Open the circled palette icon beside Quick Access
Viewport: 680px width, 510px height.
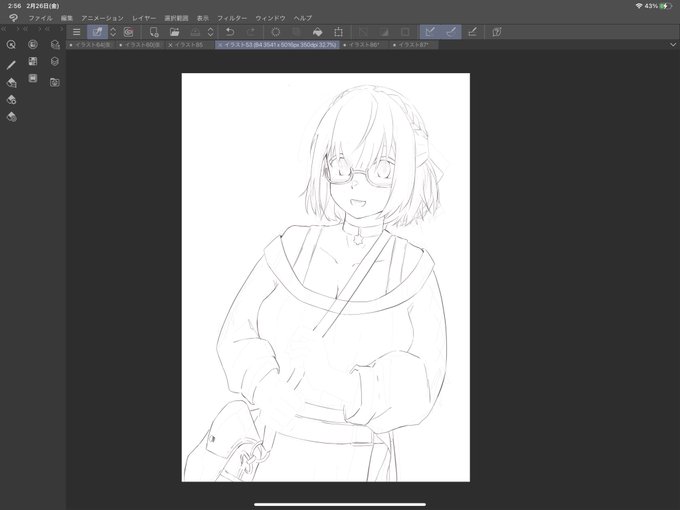(33, 44)
